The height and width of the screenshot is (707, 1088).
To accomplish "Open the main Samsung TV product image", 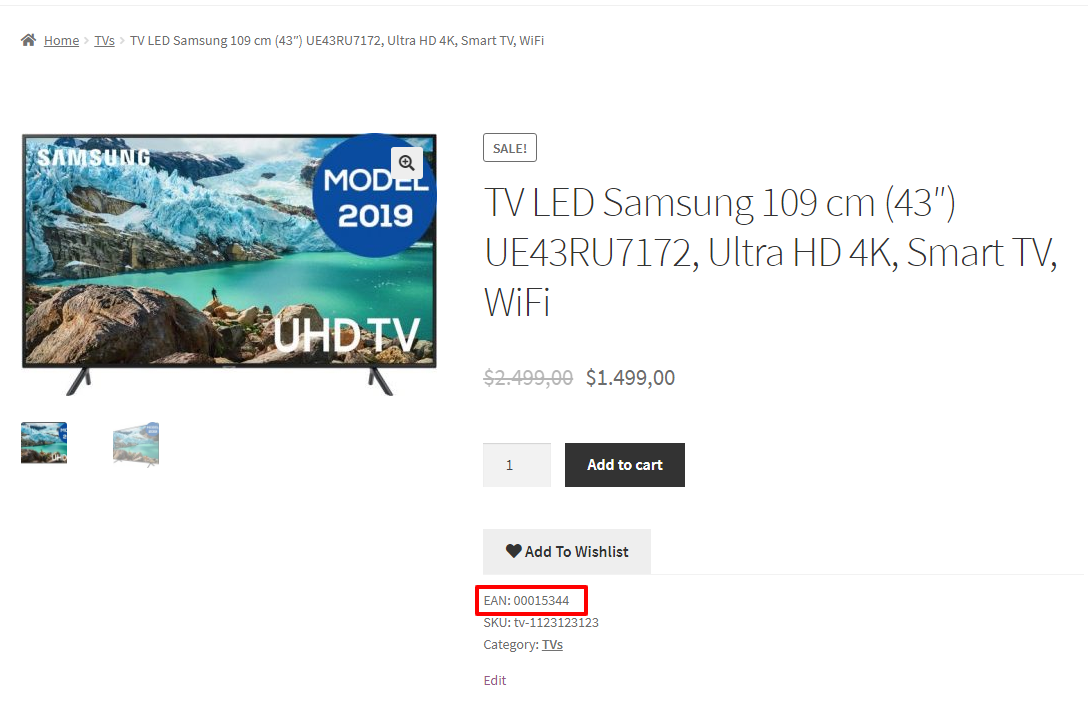I will (229, 265).
